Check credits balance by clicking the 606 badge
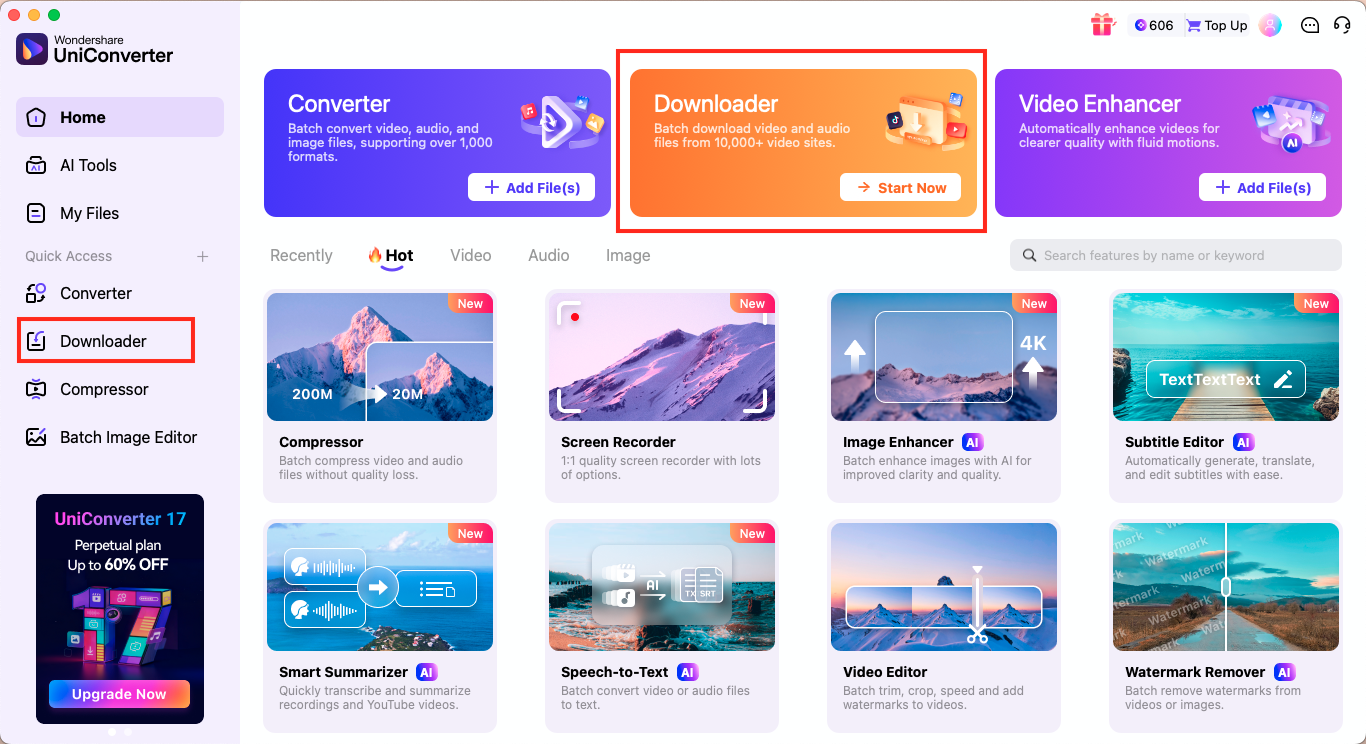1366x744 pixels. pyautogui.click(x=1152, y=25)
